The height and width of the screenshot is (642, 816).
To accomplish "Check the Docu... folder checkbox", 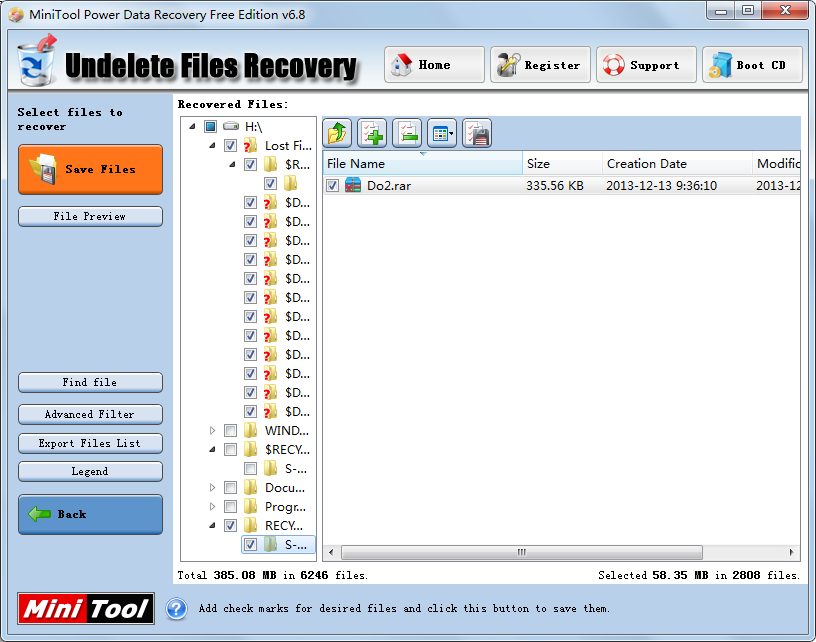I will [x=231, y=487].
